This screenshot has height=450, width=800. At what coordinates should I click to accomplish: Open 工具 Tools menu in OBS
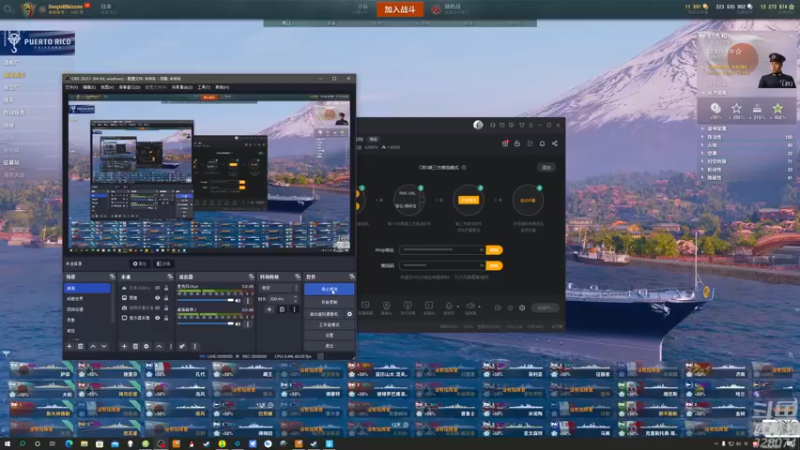coord(204,87)
